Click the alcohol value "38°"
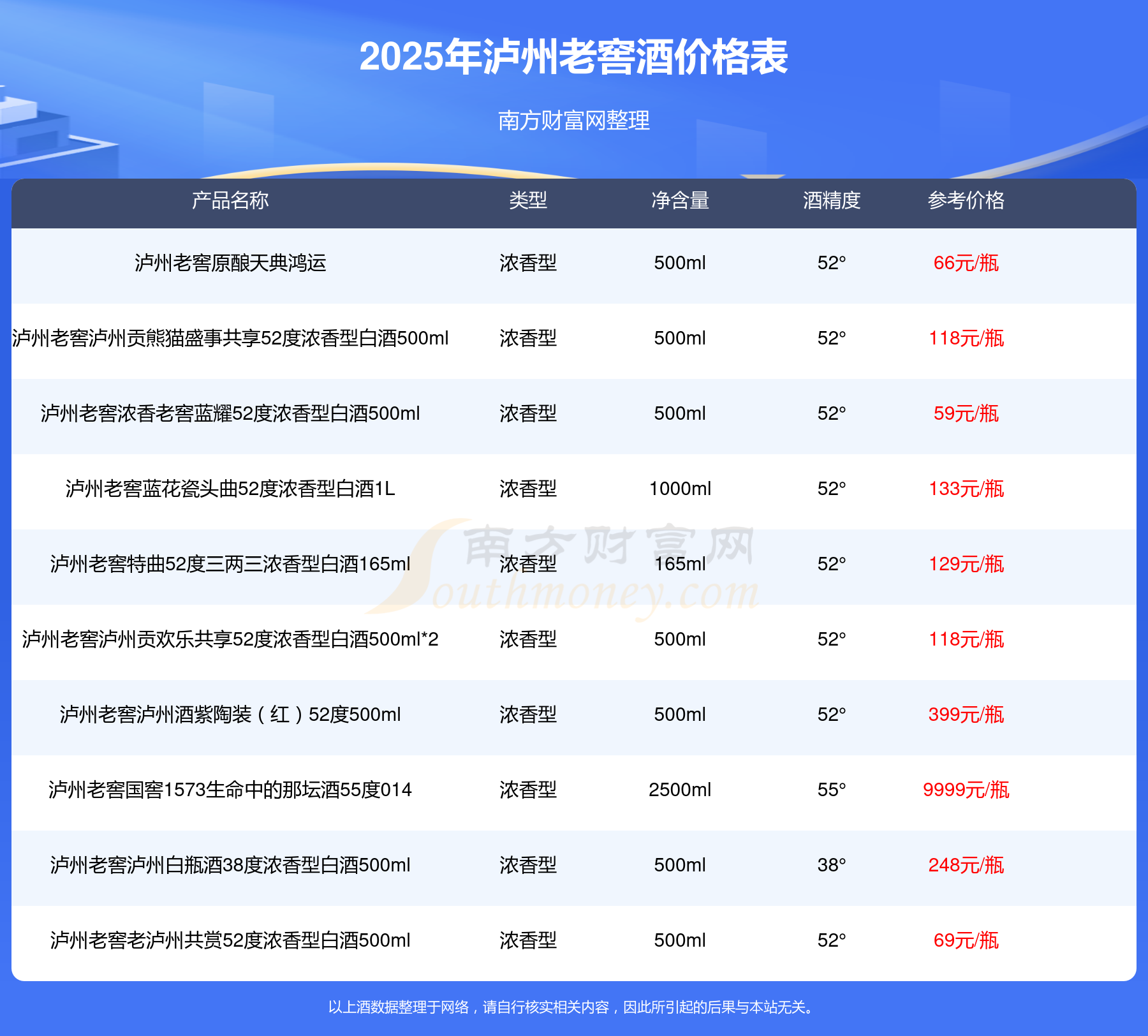 pyautogui.click(x=832, y=865)
